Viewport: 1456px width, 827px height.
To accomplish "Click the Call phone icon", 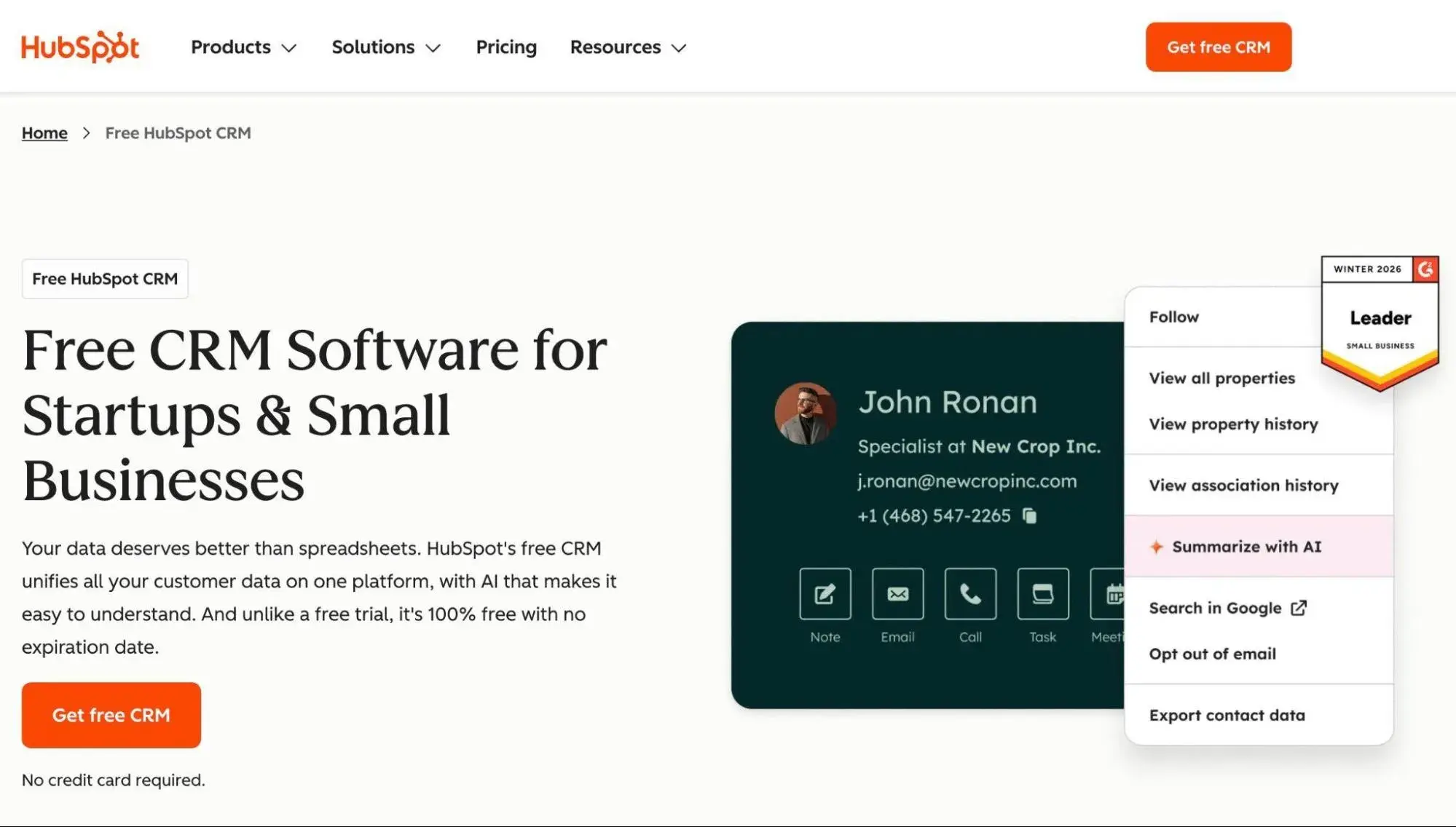I will (970, 593).
